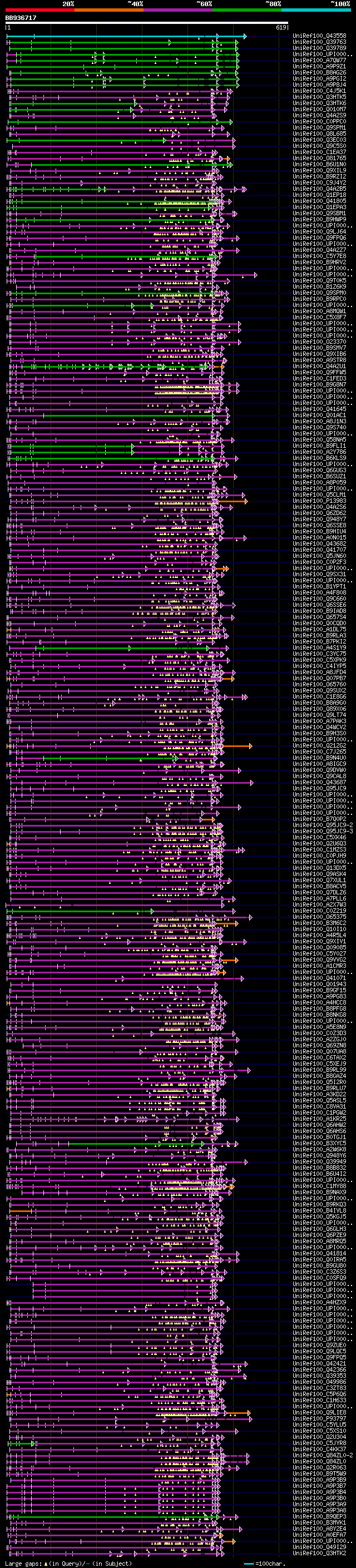The height and width of the screenshot is (1568, 356).
Task: Open hit UniRef100_Q39789
Action: (x=319, y=48)
